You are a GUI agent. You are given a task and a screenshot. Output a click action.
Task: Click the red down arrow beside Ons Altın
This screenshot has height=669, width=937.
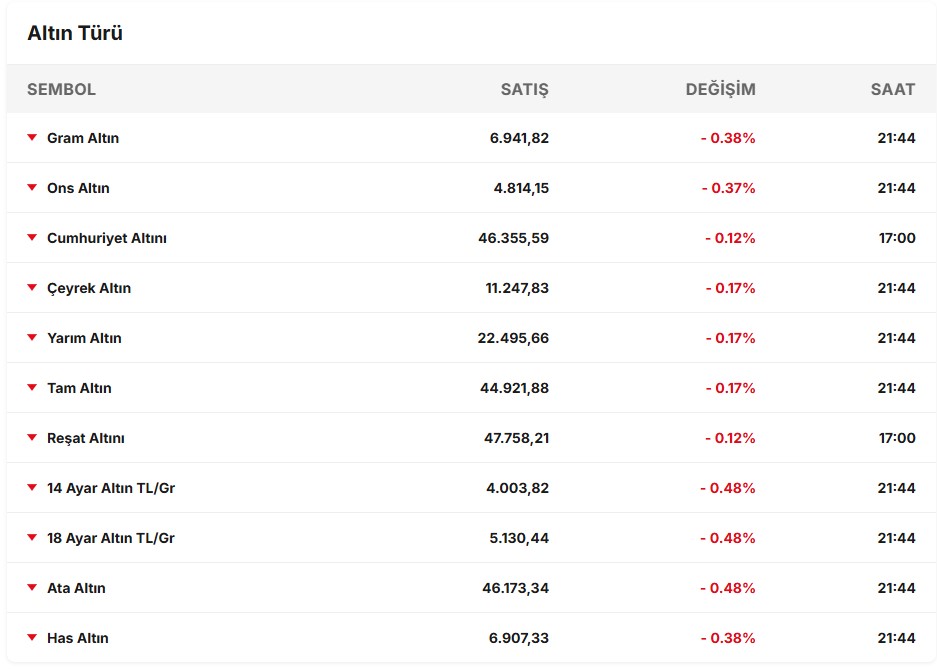tap(32, 188)
